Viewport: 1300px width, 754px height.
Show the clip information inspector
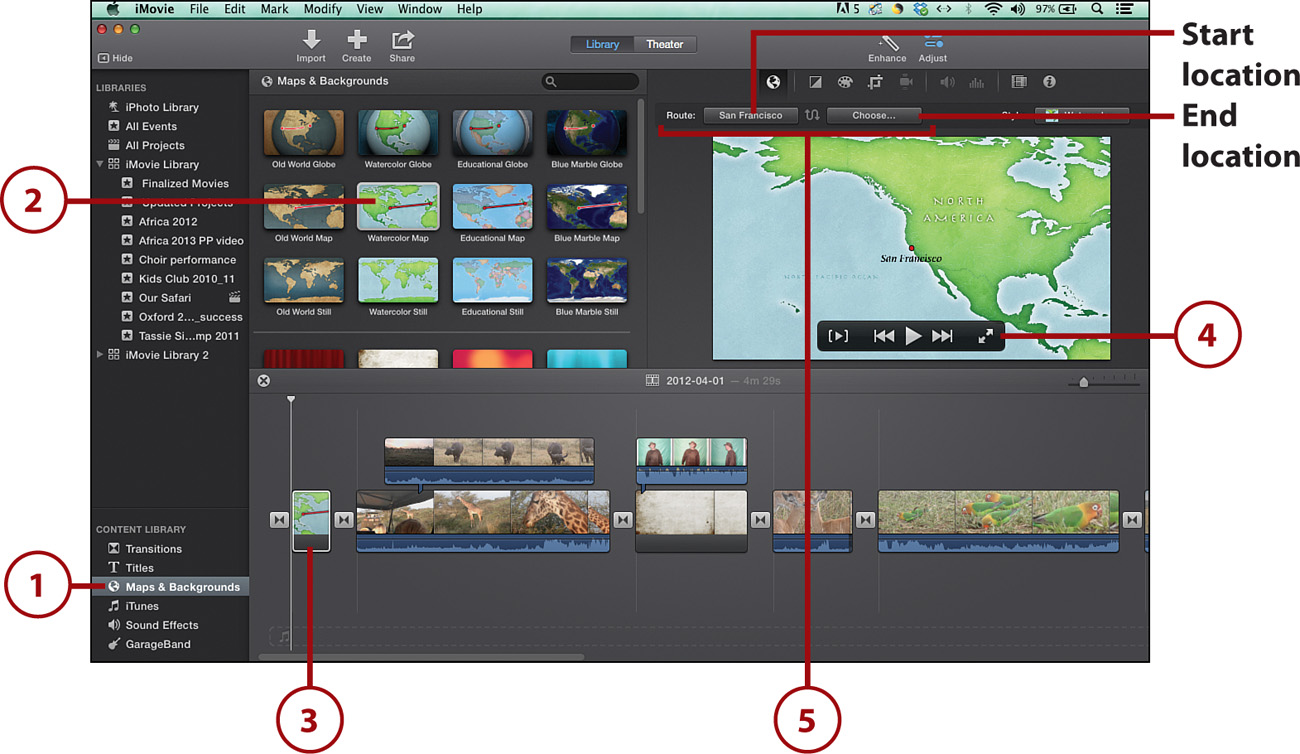coord(1049,82)
